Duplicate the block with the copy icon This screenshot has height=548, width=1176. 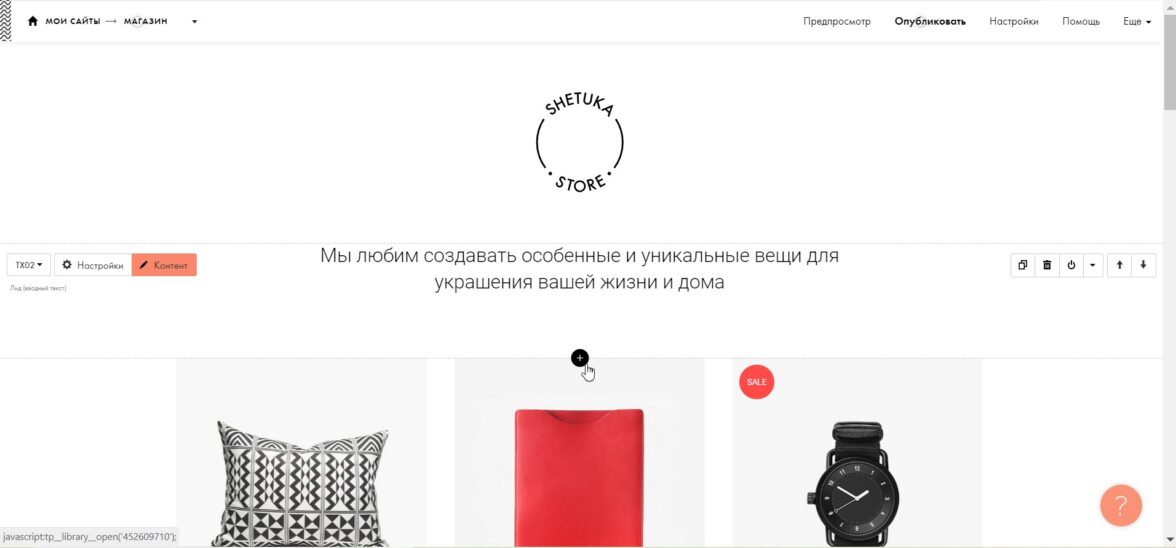click(x=1022, y=265)
